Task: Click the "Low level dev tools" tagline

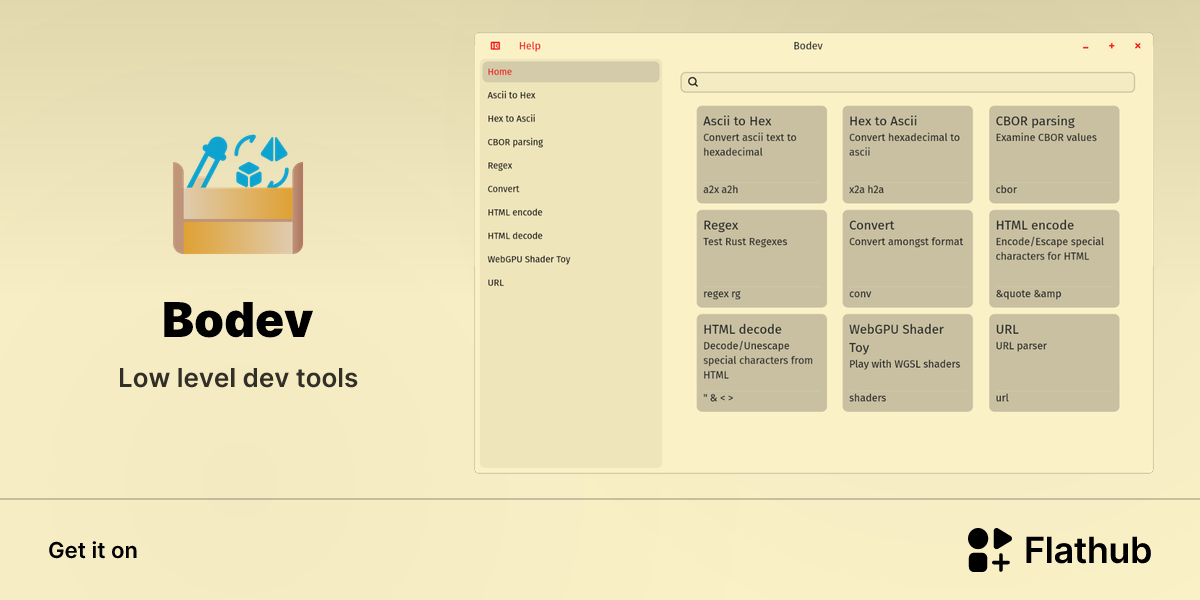Action: [238, 378]
